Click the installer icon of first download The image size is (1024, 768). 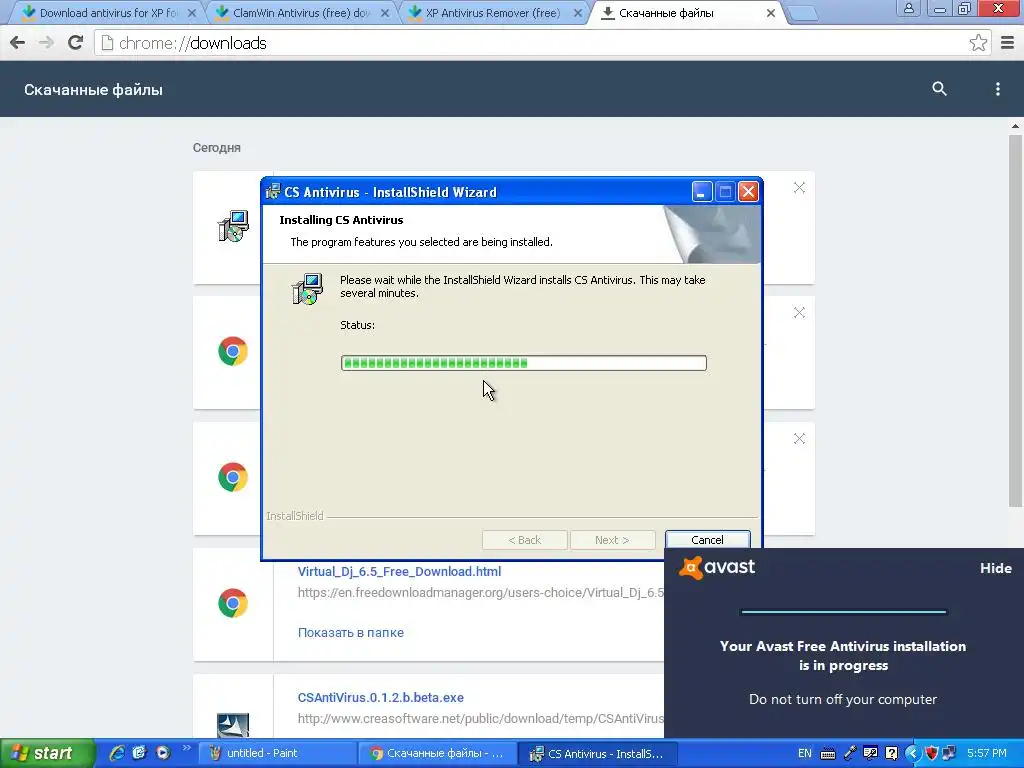pyautogui.click(x=233, y=226)
